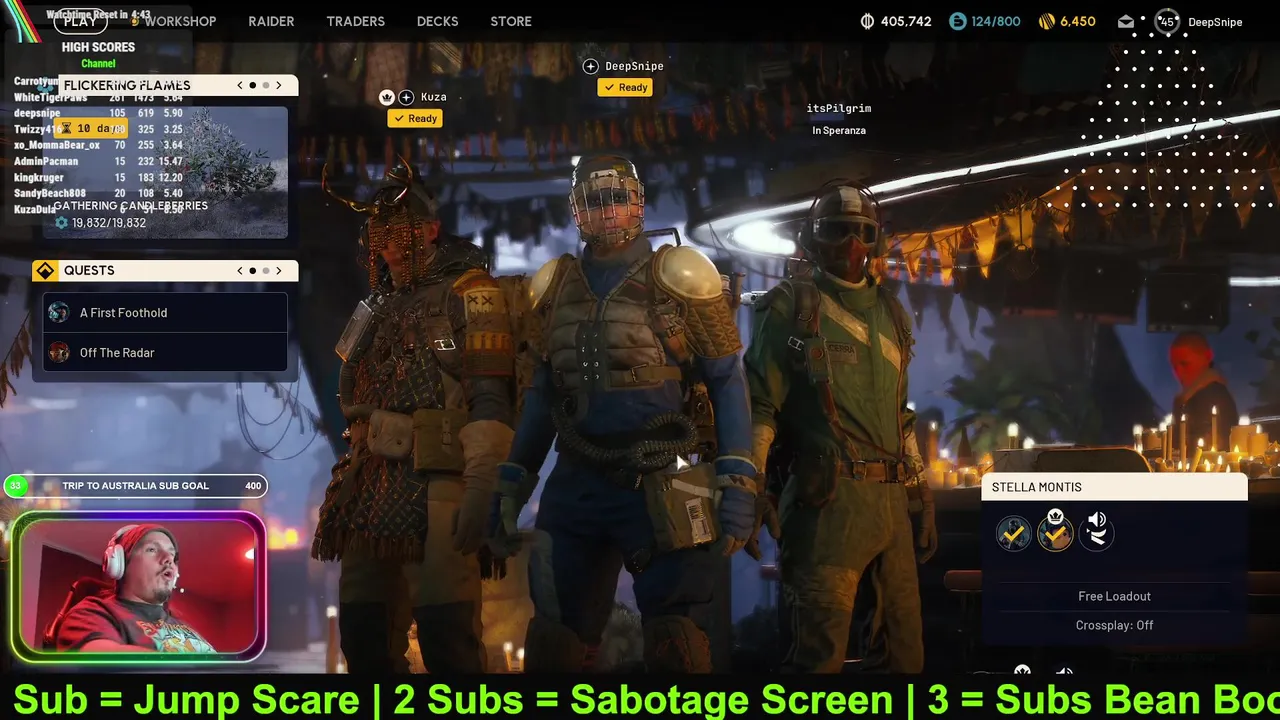Click the Gathering Candleberries caption
1280x720 pixels.
pyautogui.click(x=131, y=205)
